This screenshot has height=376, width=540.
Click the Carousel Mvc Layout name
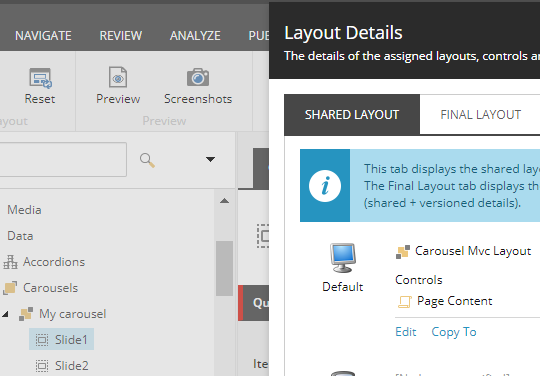point(473,251)
